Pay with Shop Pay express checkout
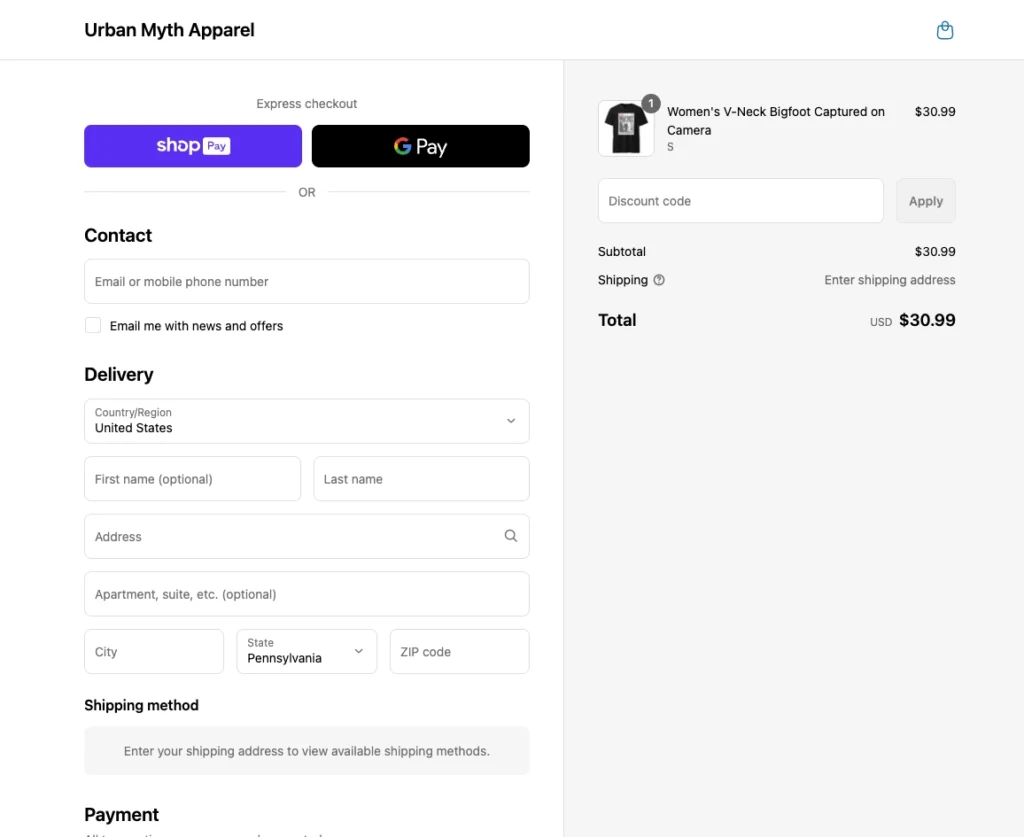 [x=193, y=146]
